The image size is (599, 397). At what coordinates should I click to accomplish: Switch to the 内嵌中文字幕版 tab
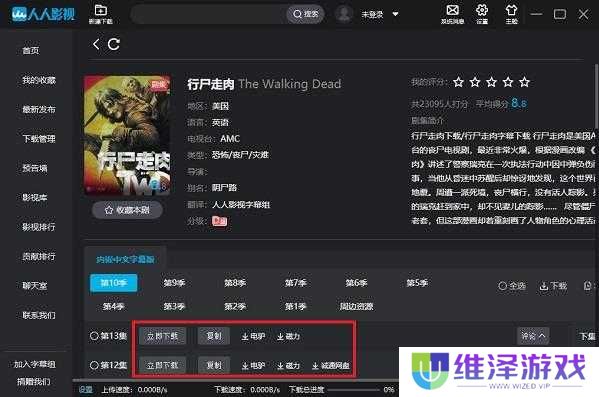(125, 259)
